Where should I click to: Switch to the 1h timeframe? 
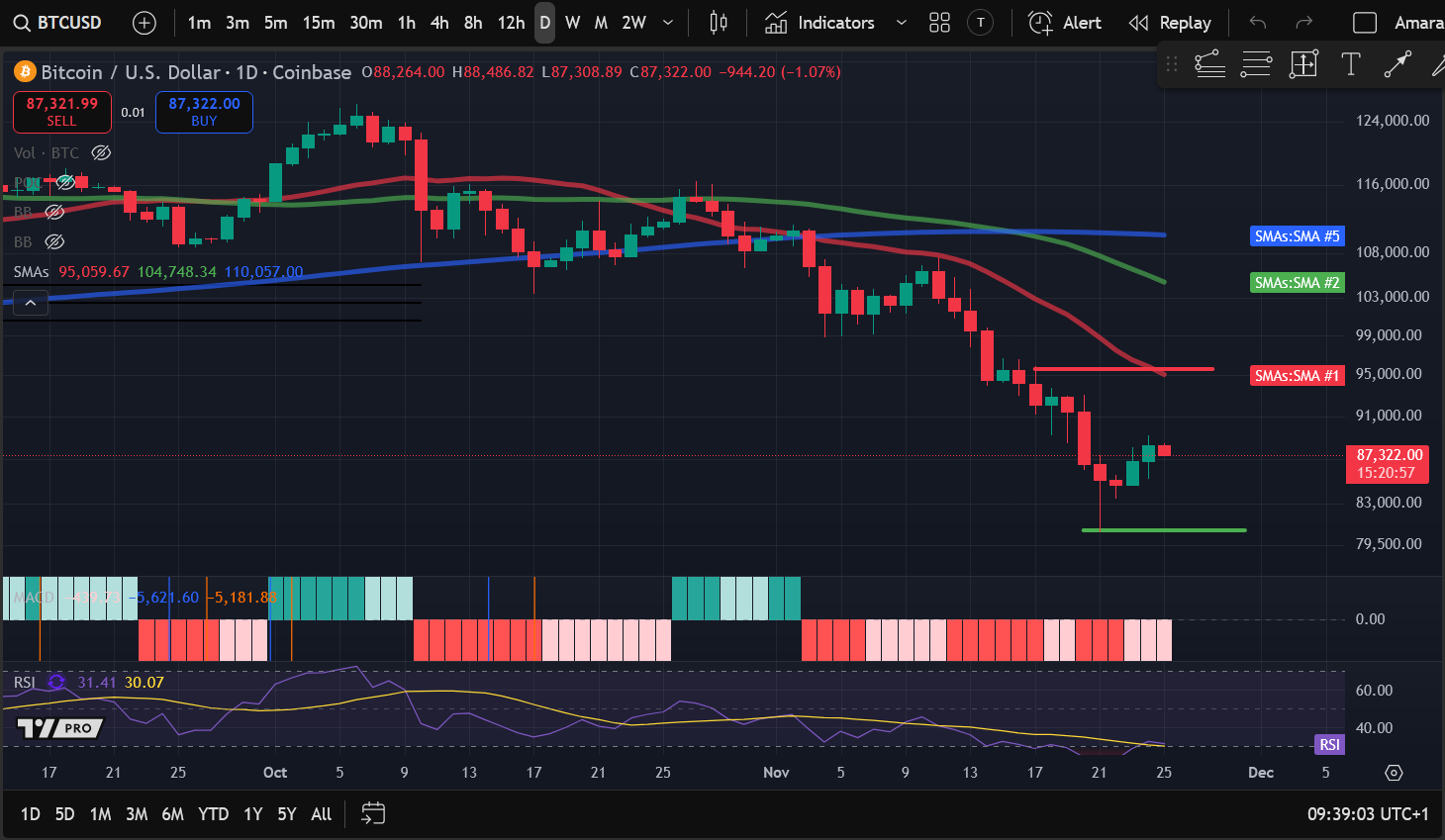(x=406, y=22)
